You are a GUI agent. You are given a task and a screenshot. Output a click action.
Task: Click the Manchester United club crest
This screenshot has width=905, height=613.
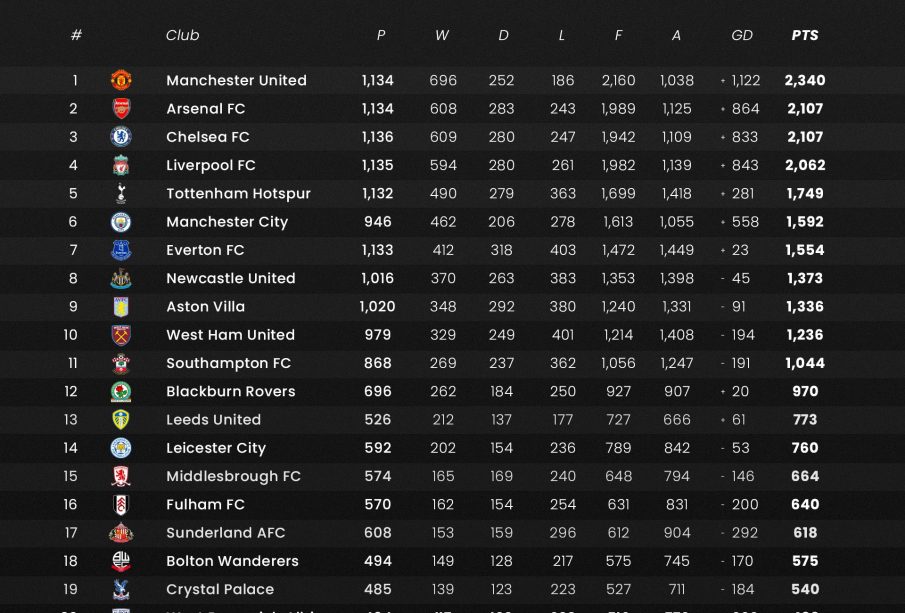pos(121,80)
